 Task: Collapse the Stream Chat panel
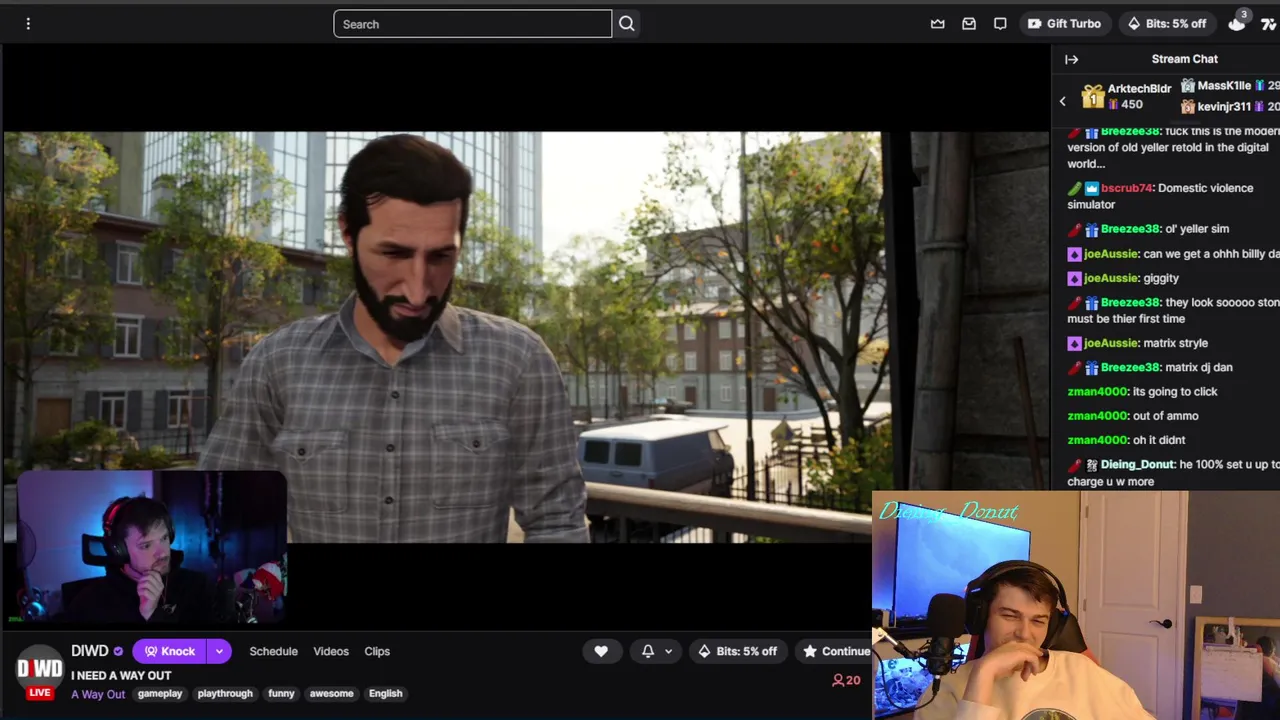pyautogui.click(x=1071, y=59)
